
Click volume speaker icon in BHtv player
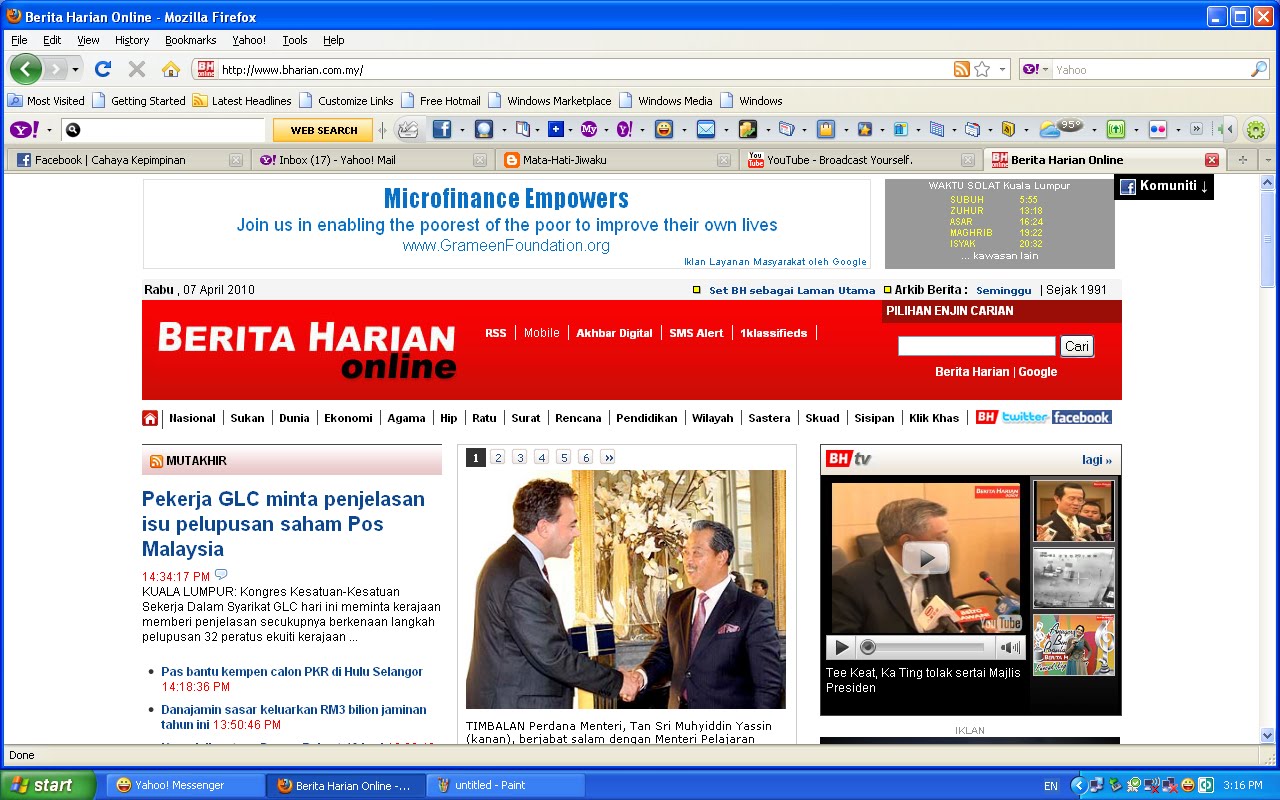pos(1011,647)
